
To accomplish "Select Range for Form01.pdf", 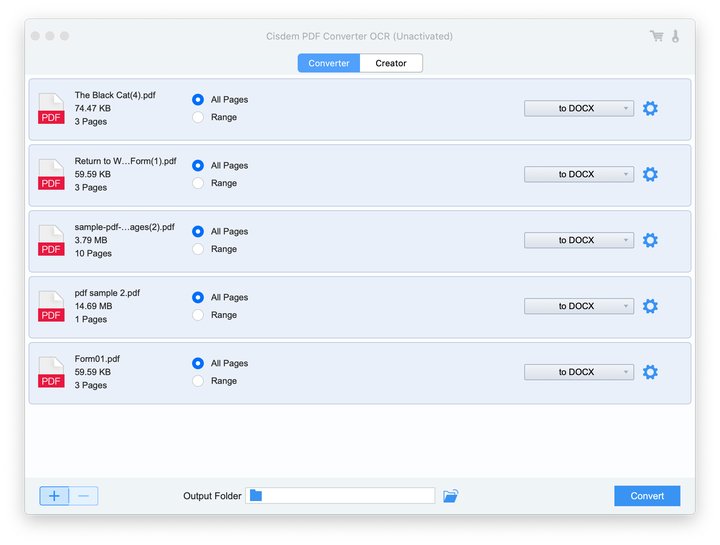I will [x=198, y=381].
